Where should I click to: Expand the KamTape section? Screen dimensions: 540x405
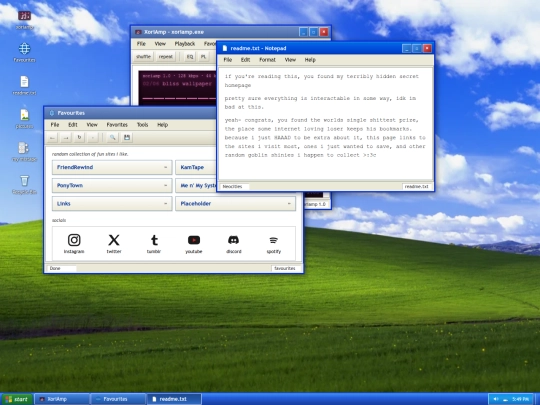[x=196, y=167]
